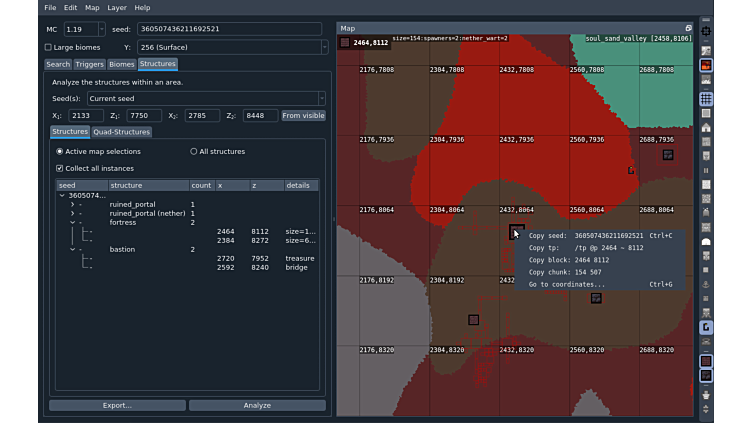Open the MC version dropdown
The image size is (752, 423).
tap(85, 29)
